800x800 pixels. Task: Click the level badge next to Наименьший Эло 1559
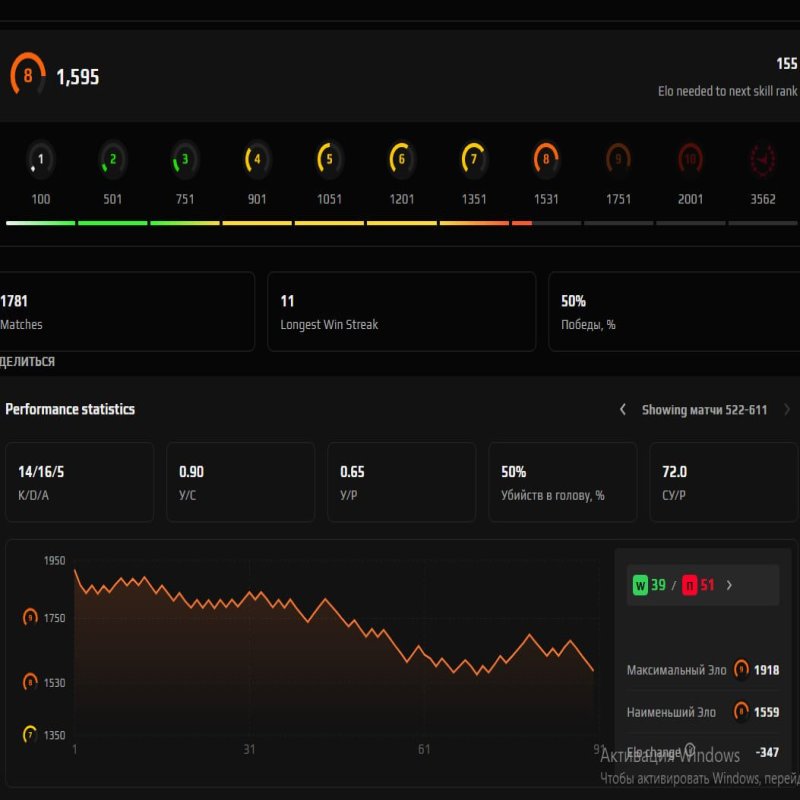pyautogui.click(x=740, y=712)
